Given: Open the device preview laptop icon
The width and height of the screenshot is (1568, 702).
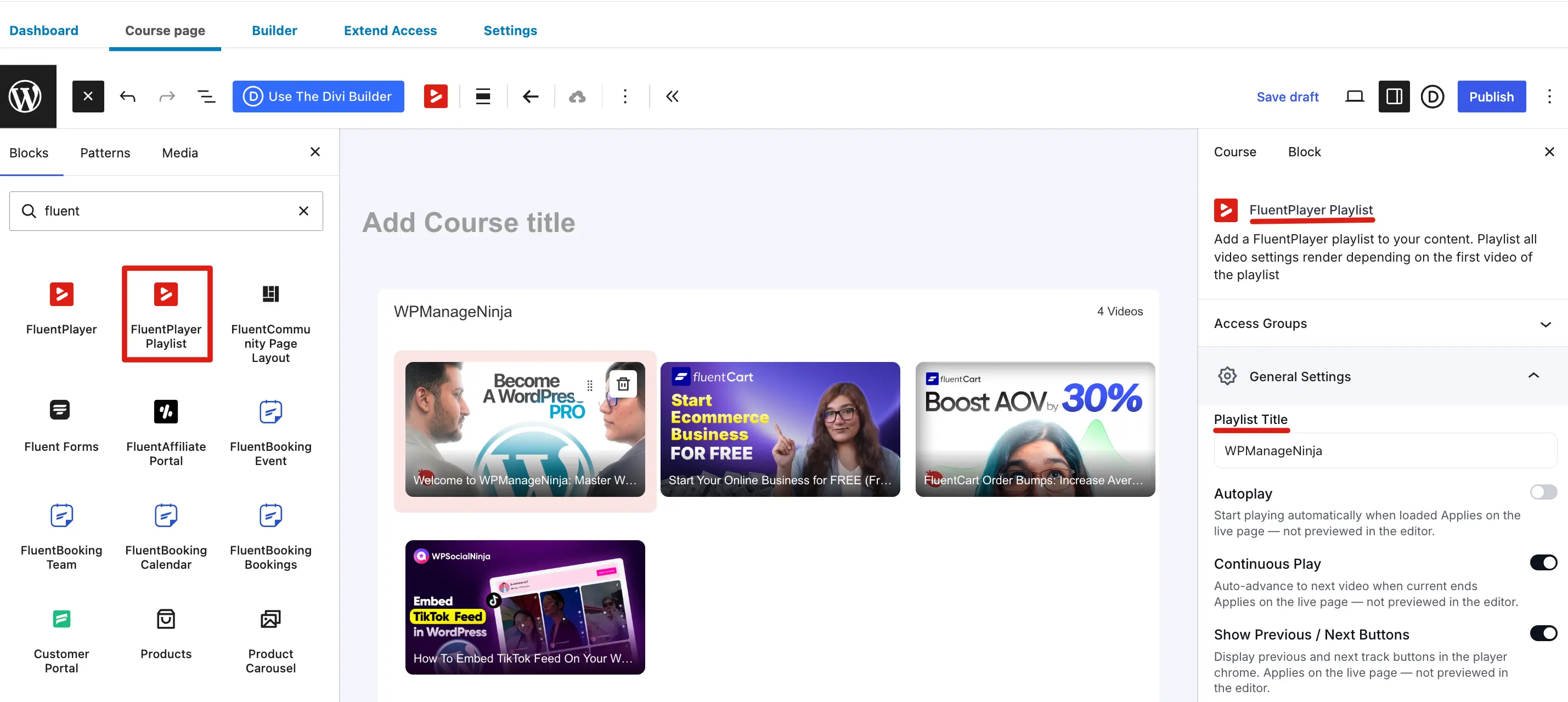Looking at the screenshot, I should tap(1355, 97).
